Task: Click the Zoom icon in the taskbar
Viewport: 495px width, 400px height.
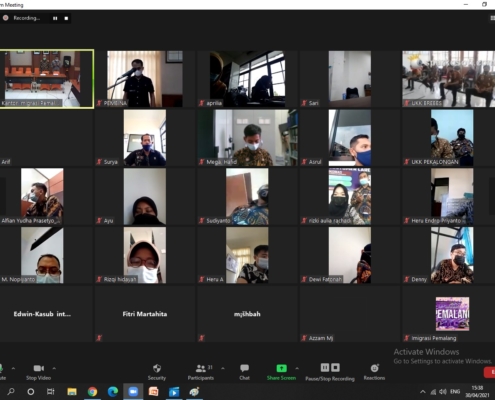Action: pyautogui.click(x=133, y=392)
